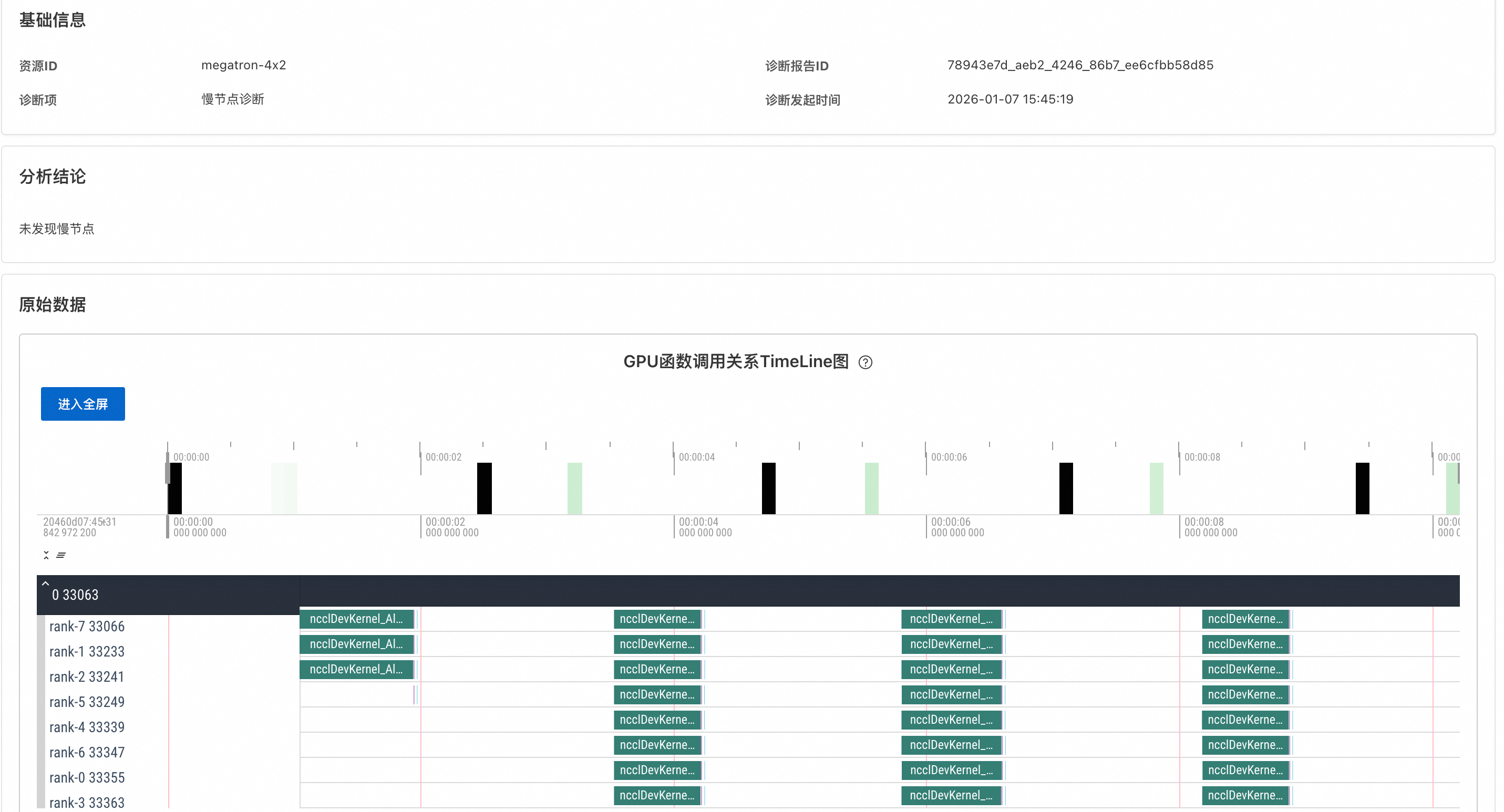Viewport: 1504px width, 812px height.
Task: Click the small purple slice on rank-5
Action: 414,695
